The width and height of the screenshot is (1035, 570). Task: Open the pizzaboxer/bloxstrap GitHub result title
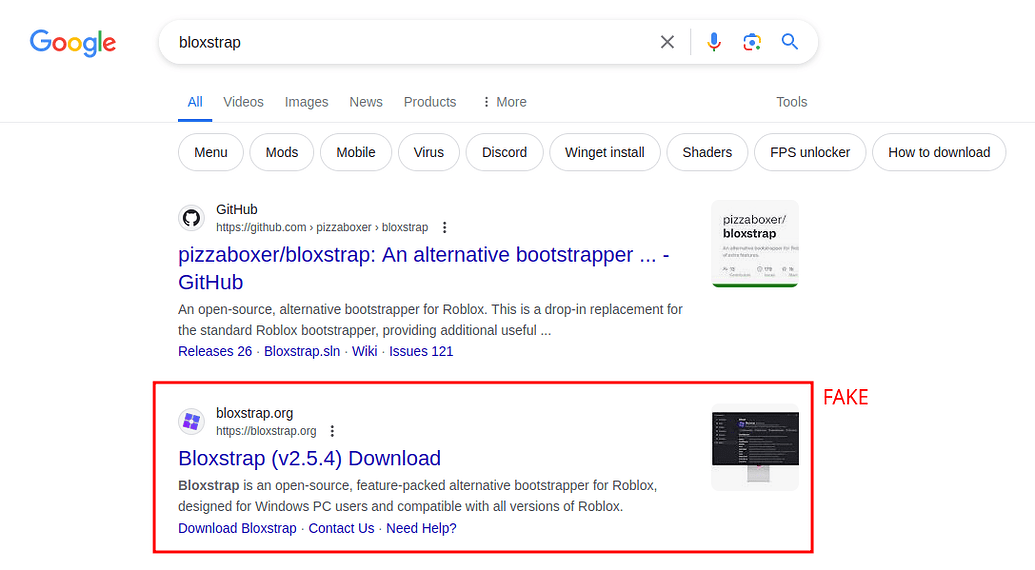(x=424, y=268)
